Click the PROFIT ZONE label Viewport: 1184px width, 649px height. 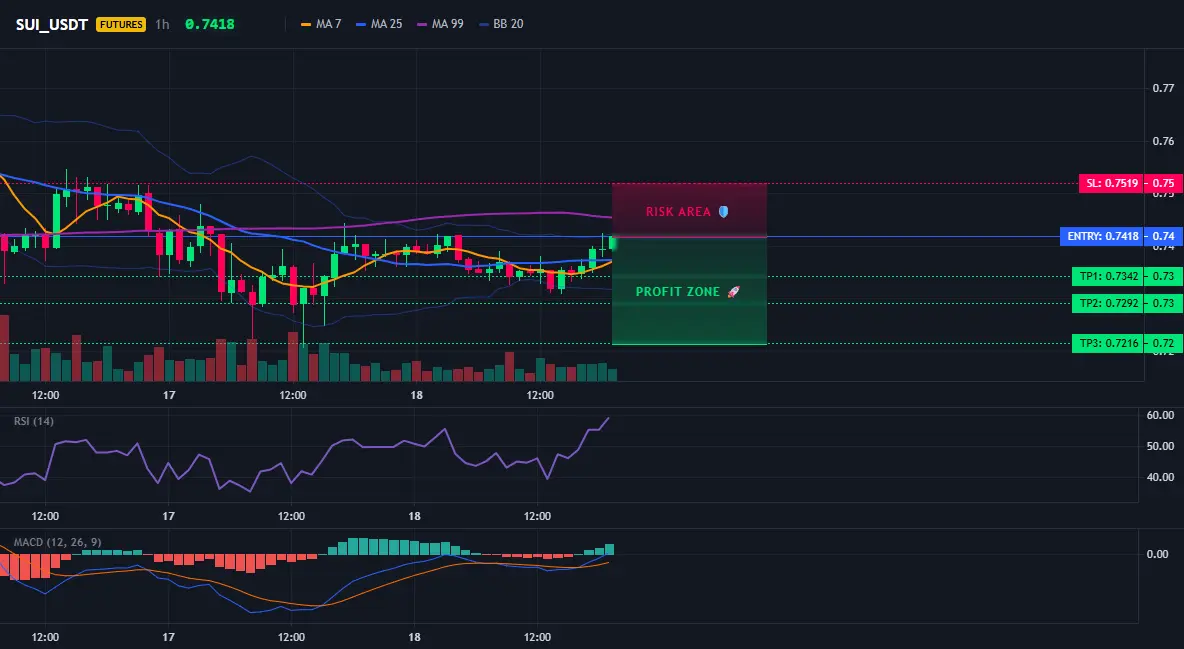678,292
